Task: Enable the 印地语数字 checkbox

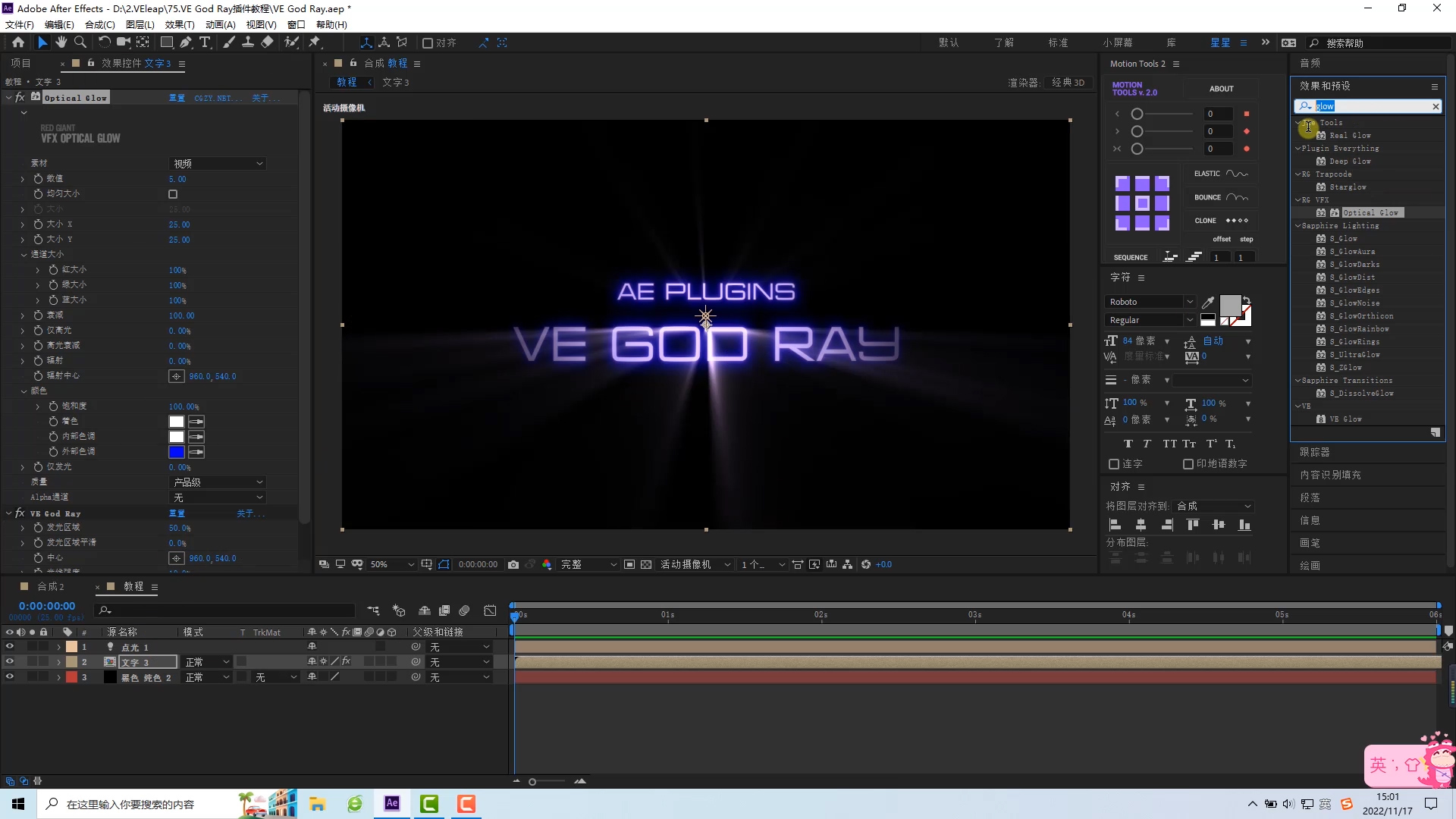Action: (x=1188, y=464)
